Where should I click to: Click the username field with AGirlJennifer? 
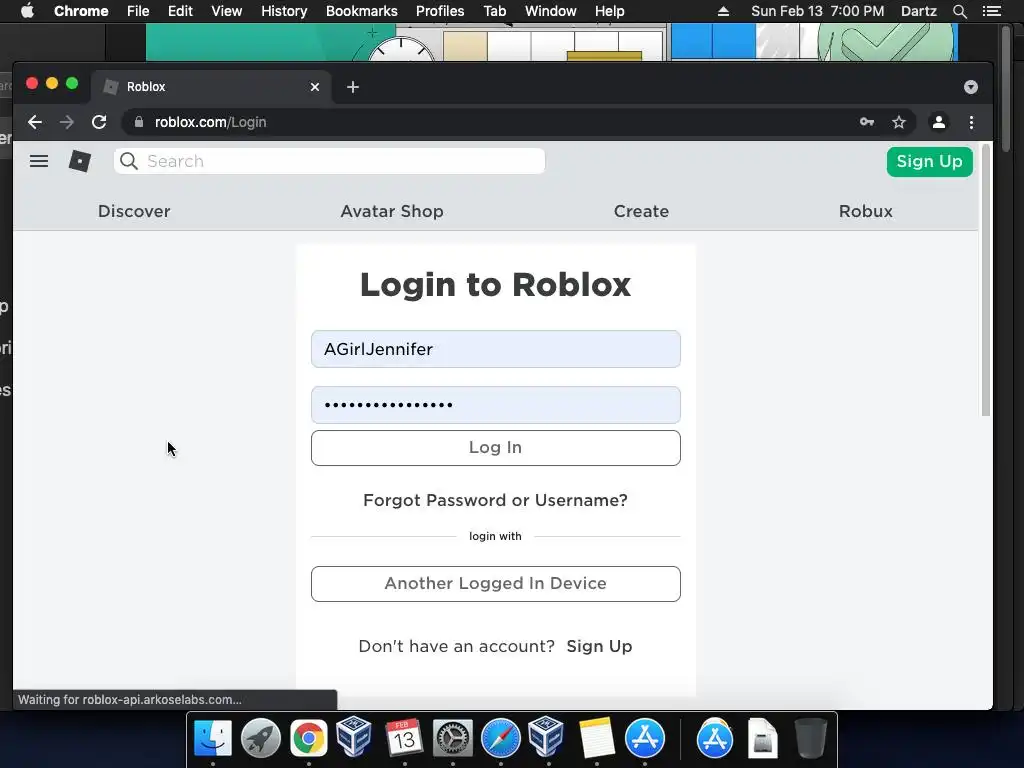[496, 349]
